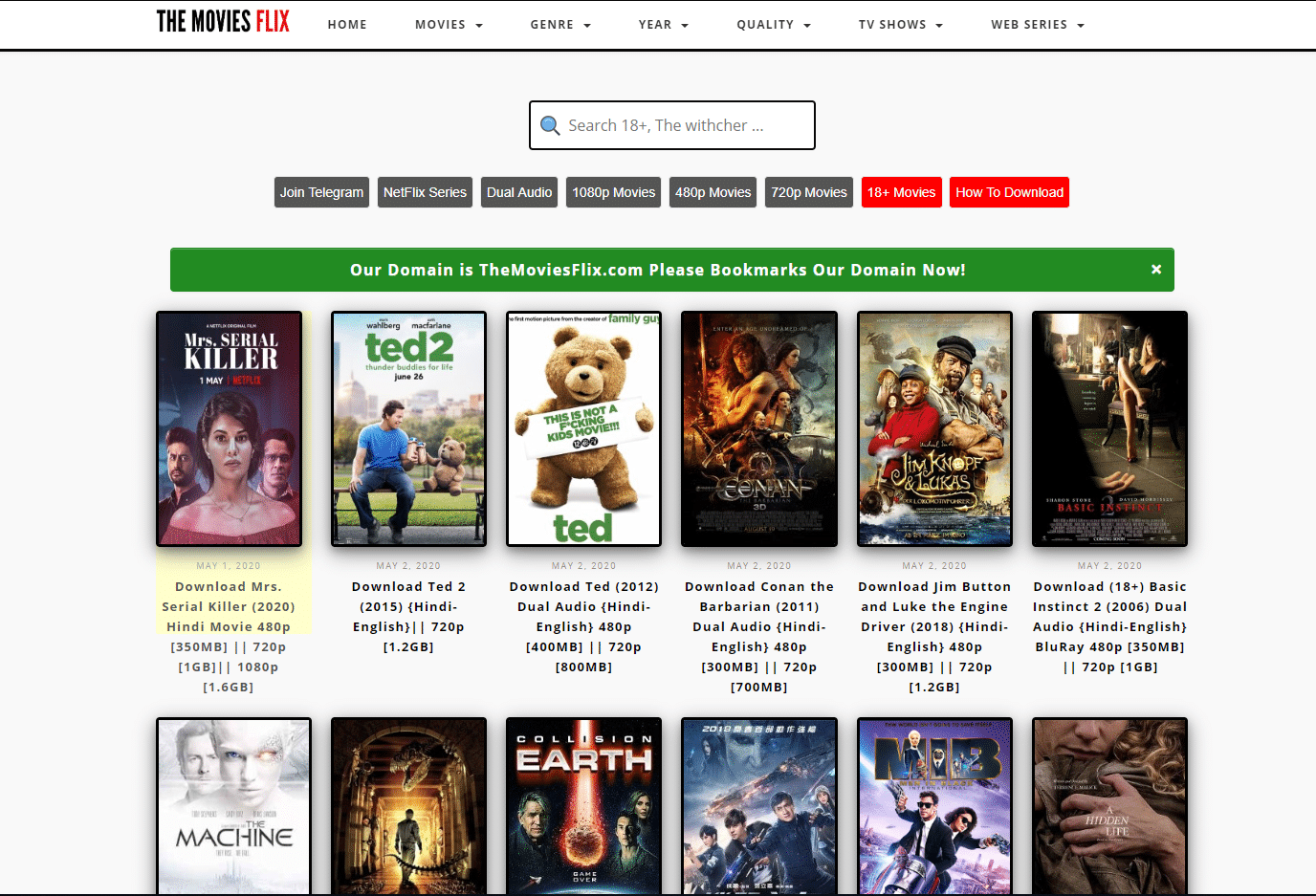Click the magnifying glass search icon
This screenshot has width=1316, height=896.
[550, 125]
